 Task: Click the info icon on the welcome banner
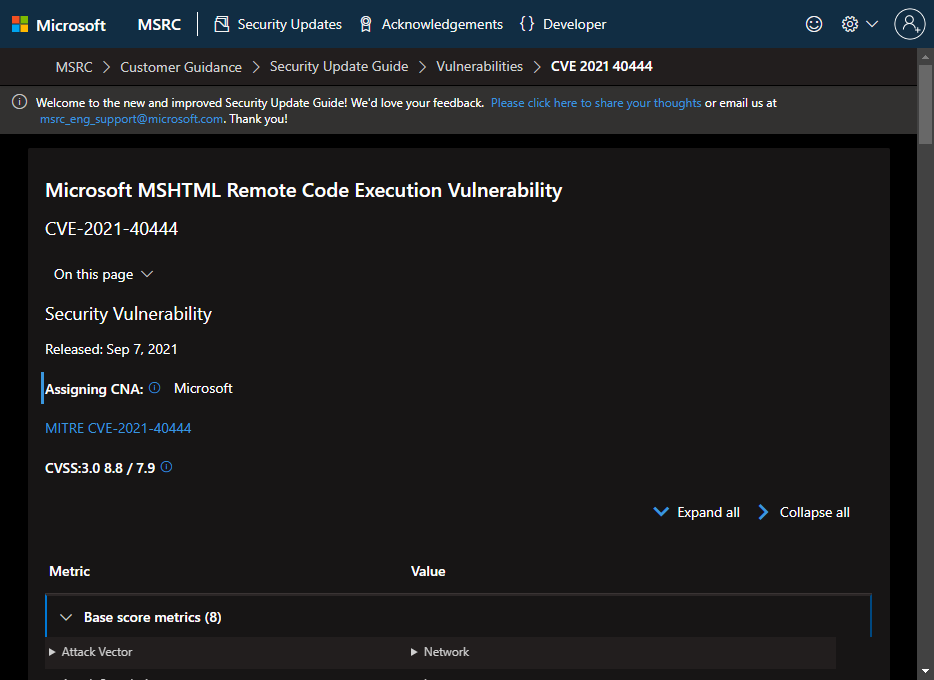(x=19, y=102)
